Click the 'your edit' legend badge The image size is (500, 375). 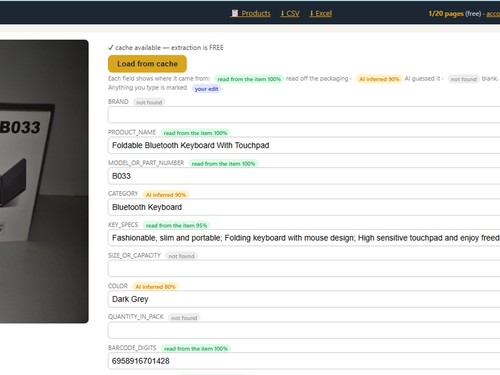[206, 89]
